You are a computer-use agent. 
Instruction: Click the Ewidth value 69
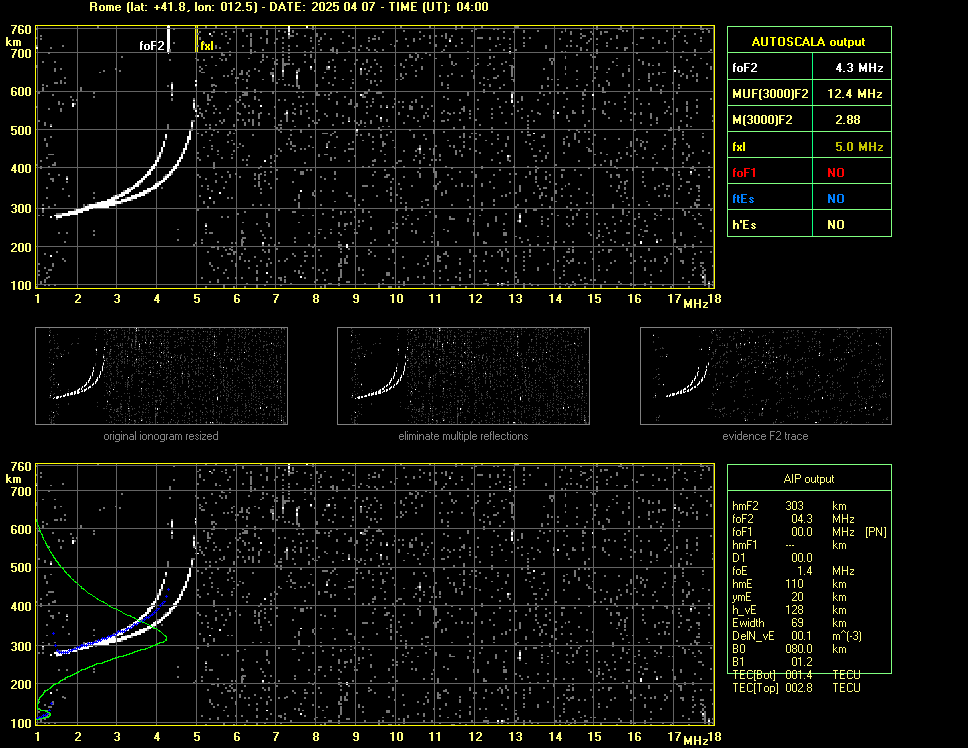click(798, 623)
